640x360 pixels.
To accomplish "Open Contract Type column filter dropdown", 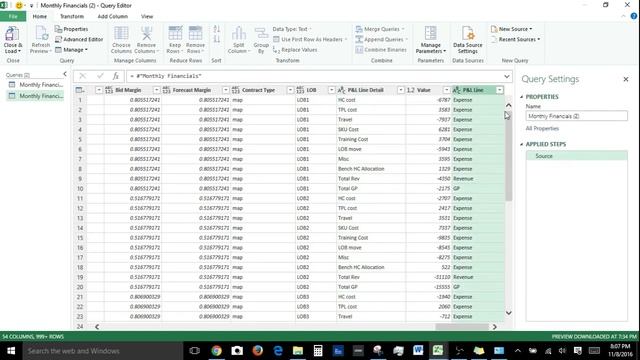I will (290, 90).
